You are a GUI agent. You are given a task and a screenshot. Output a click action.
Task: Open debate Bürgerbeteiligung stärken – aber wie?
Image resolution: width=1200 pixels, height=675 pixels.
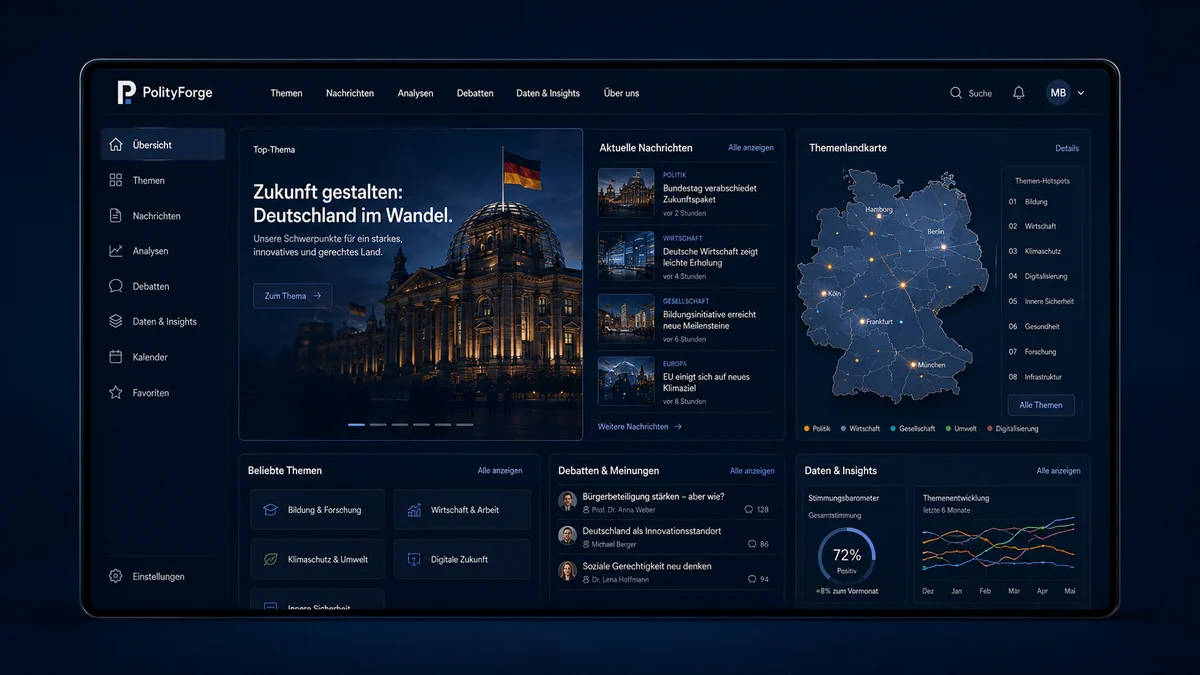[653, 496]
